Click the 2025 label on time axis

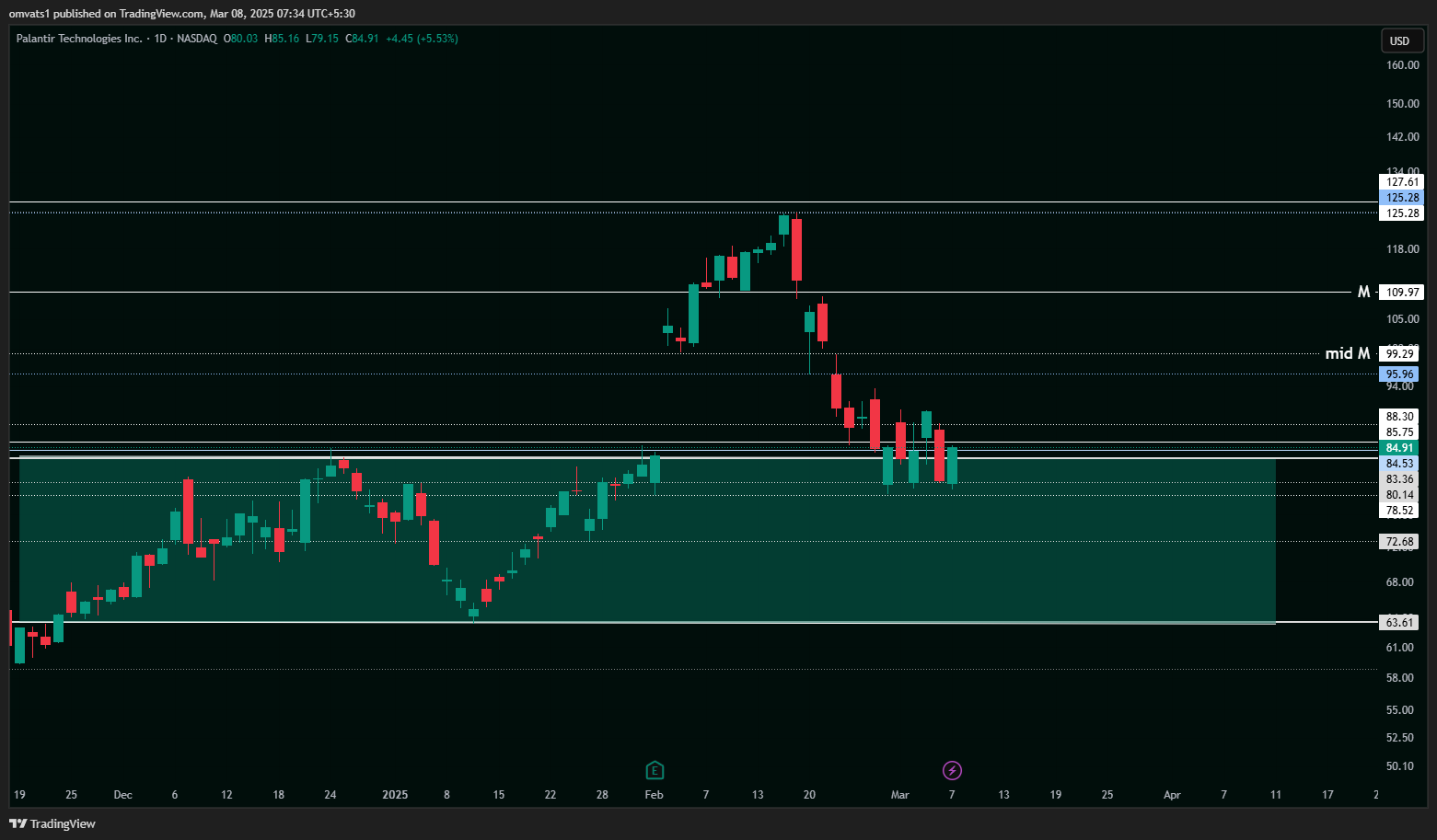coord(395,795)
